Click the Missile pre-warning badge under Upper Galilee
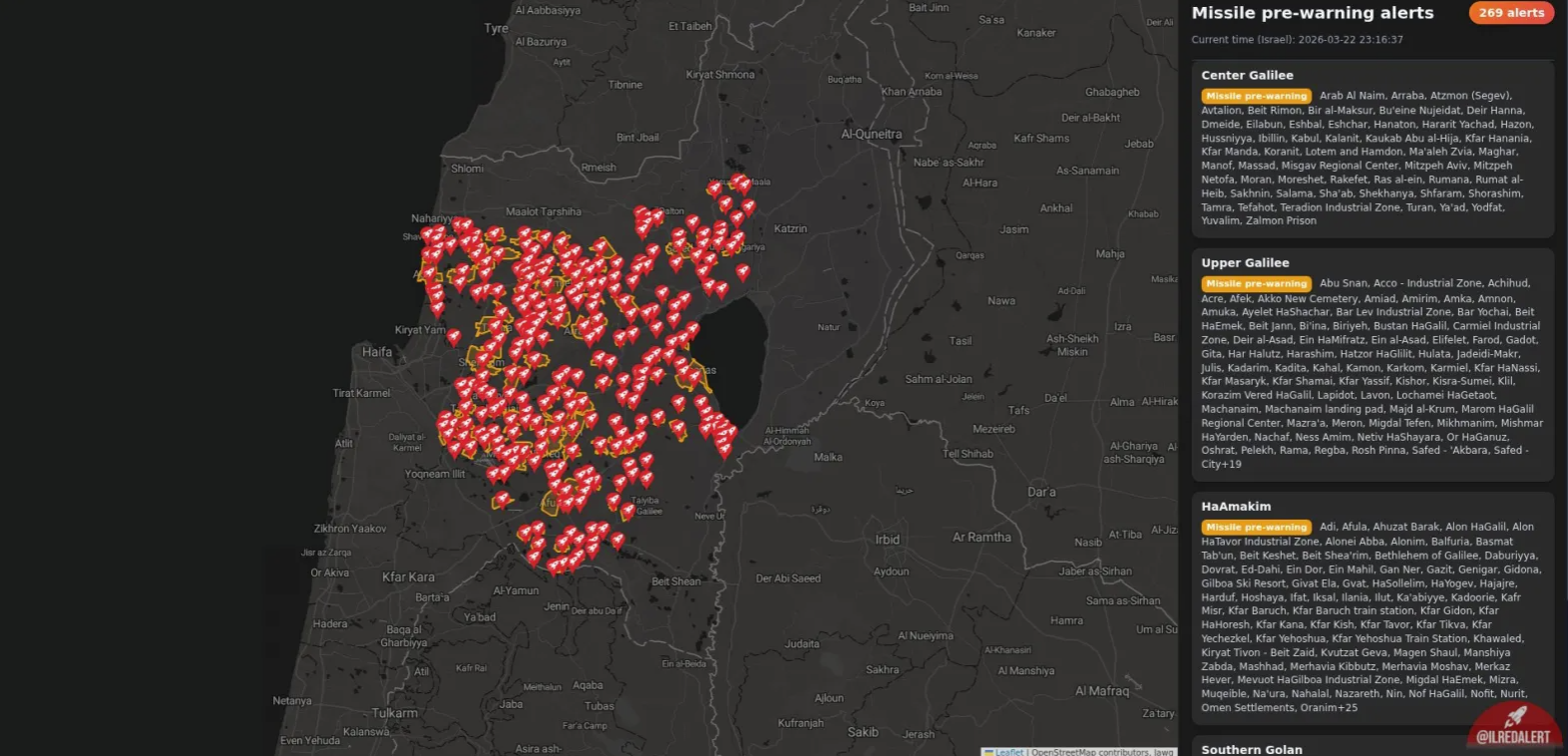 [x=1257, y=283]
